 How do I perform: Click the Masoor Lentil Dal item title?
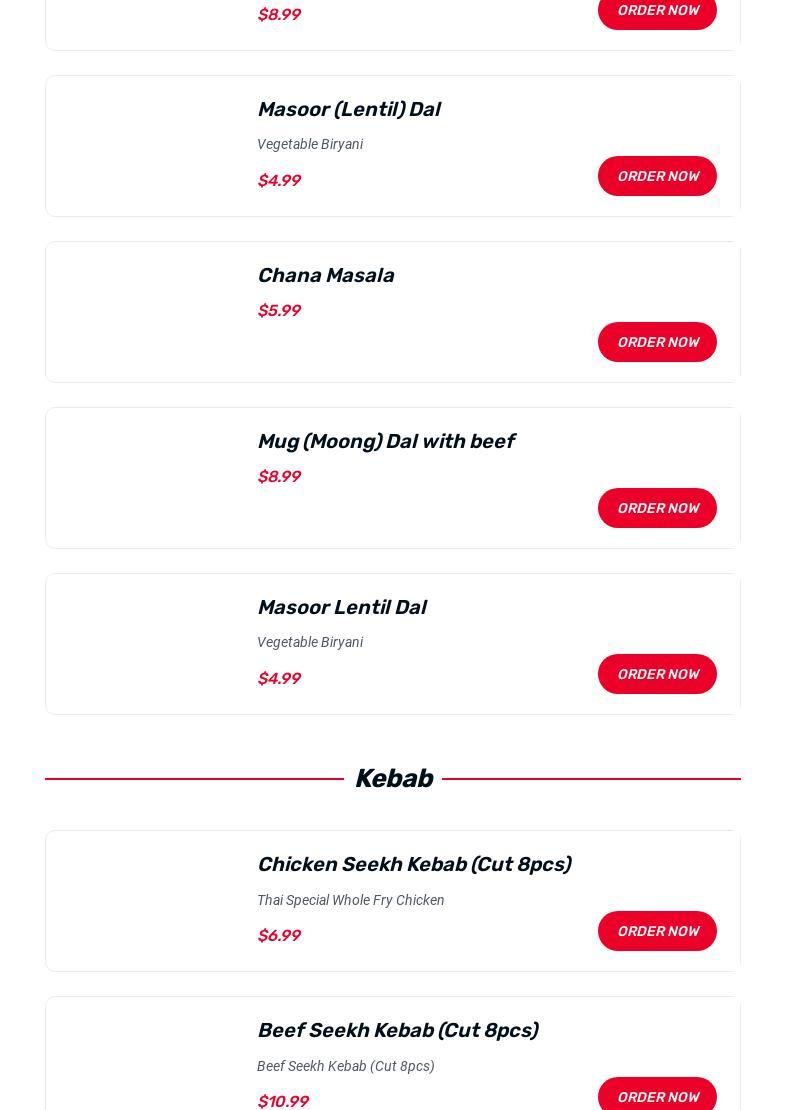(x=341, y=607)
